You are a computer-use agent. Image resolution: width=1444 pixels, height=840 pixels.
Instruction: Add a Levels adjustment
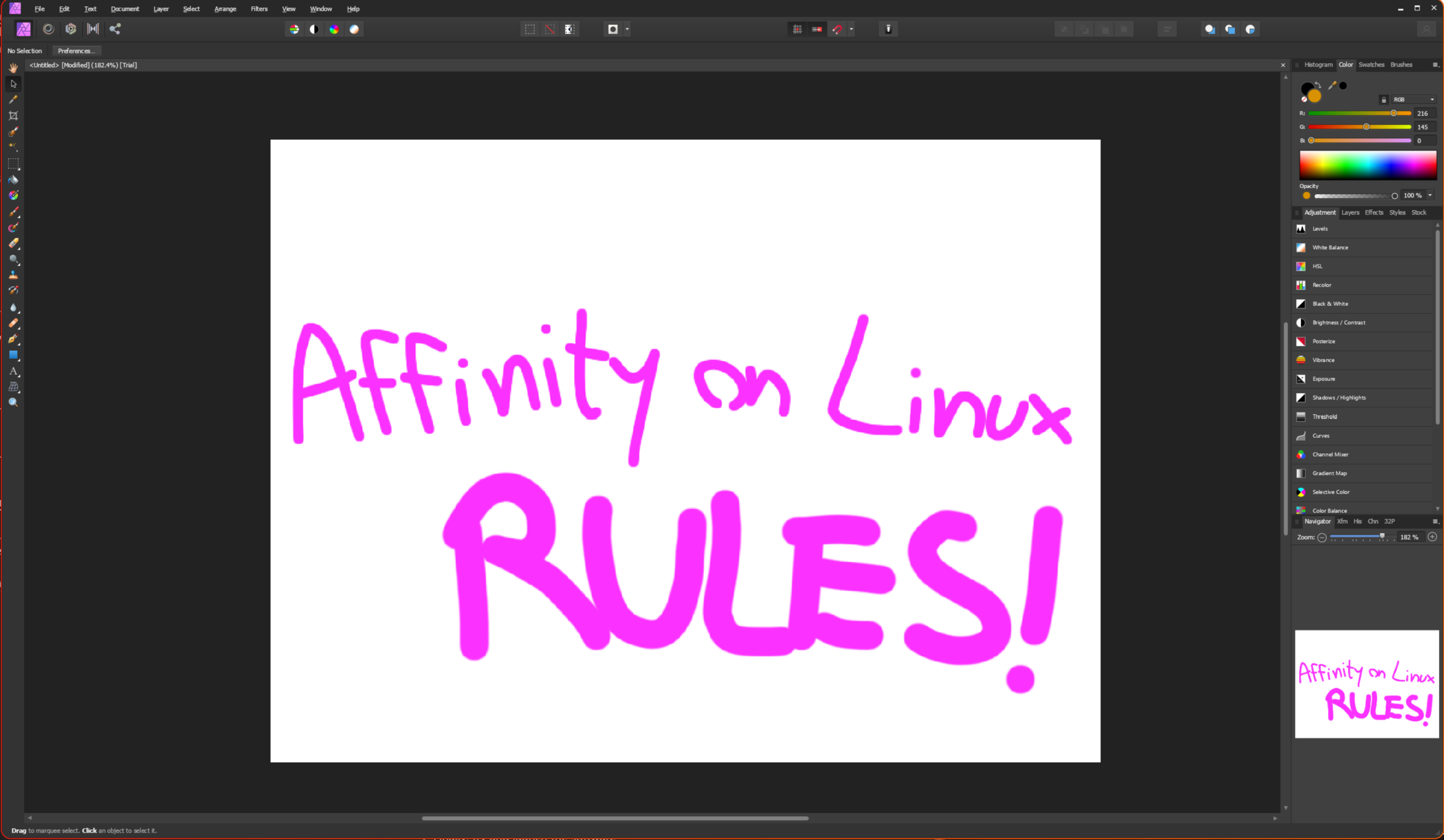pyautogui.click(x=1364, y=229)
